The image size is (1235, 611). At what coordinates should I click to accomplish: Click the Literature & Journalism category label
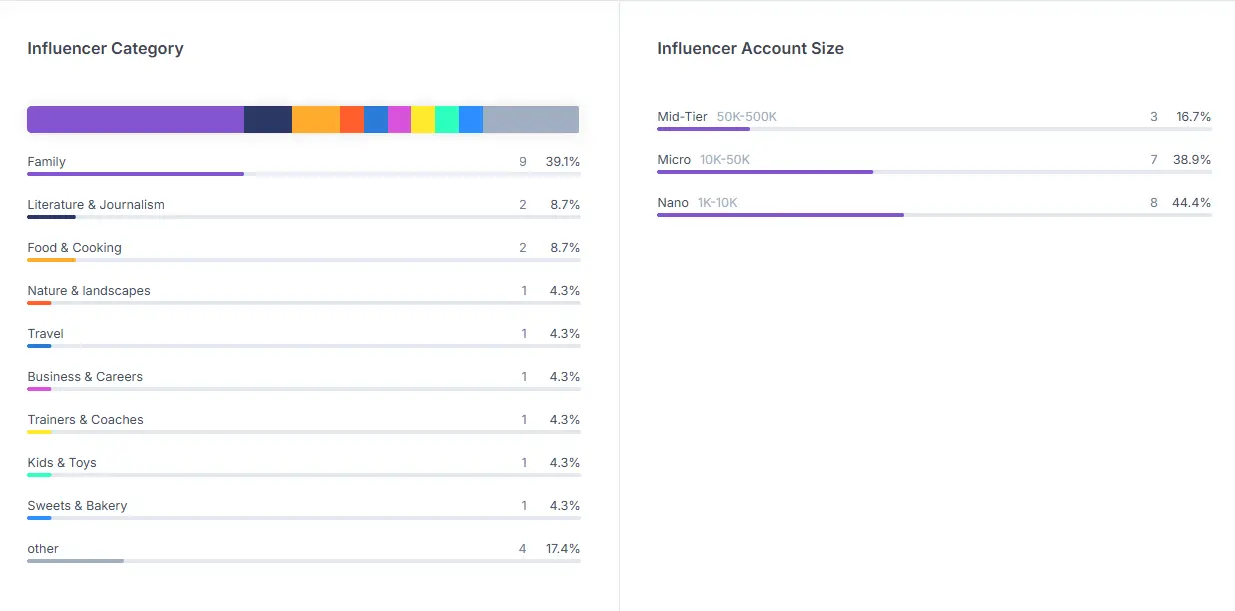96,204
